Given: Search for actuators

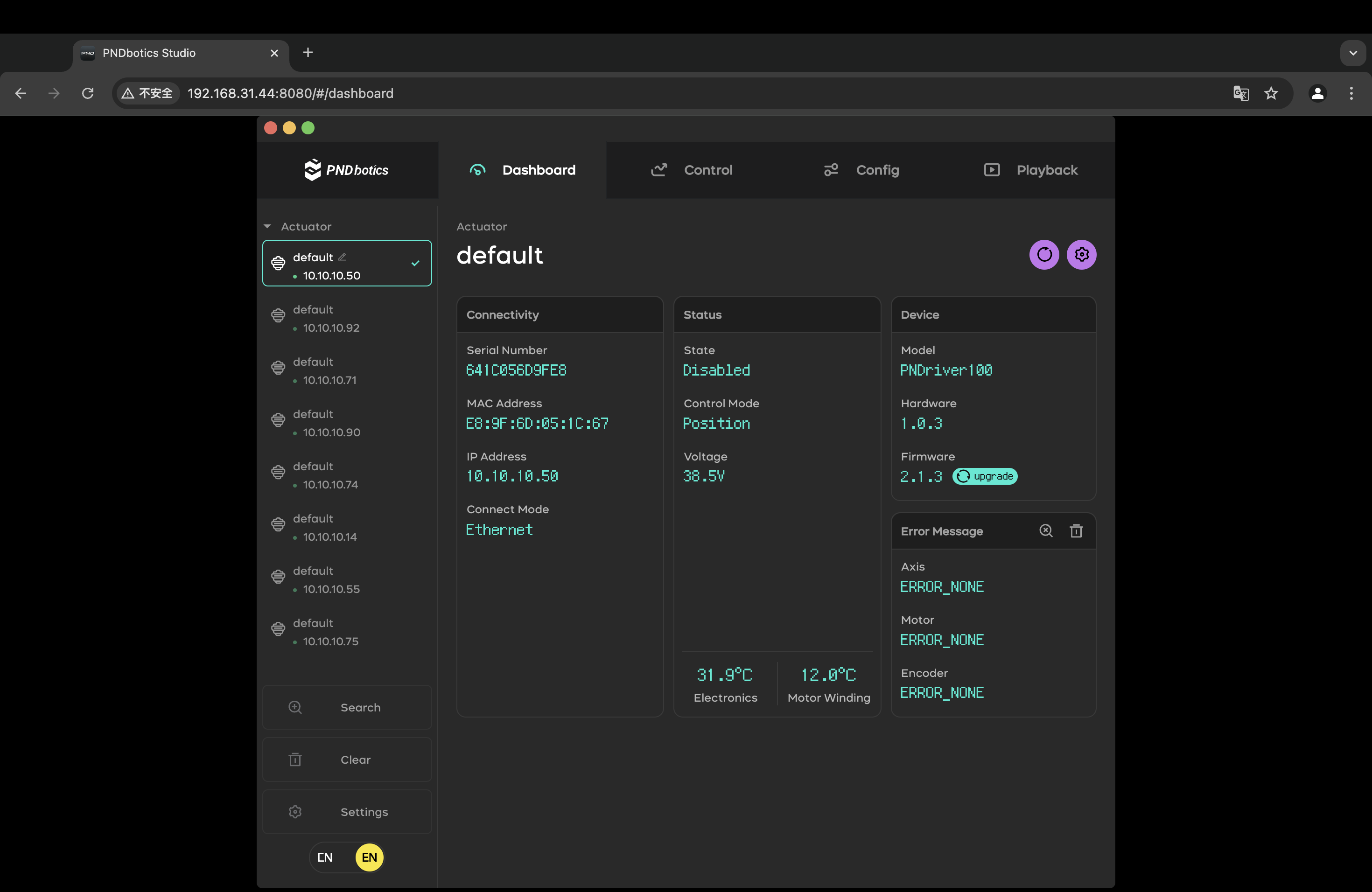Looking at the screenshot, I should 347,707.
